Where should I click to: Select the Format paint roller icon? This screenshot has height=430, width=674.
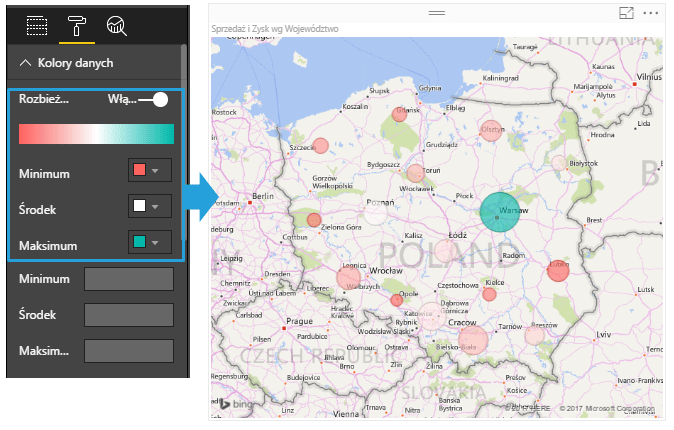click(x=76, y=24)
